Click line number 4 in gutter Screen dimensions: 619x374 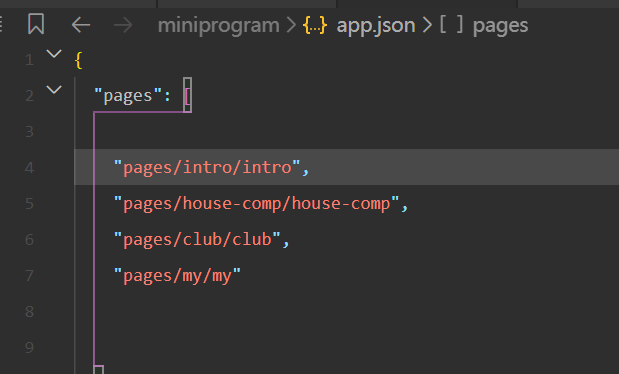pos(29,168)
